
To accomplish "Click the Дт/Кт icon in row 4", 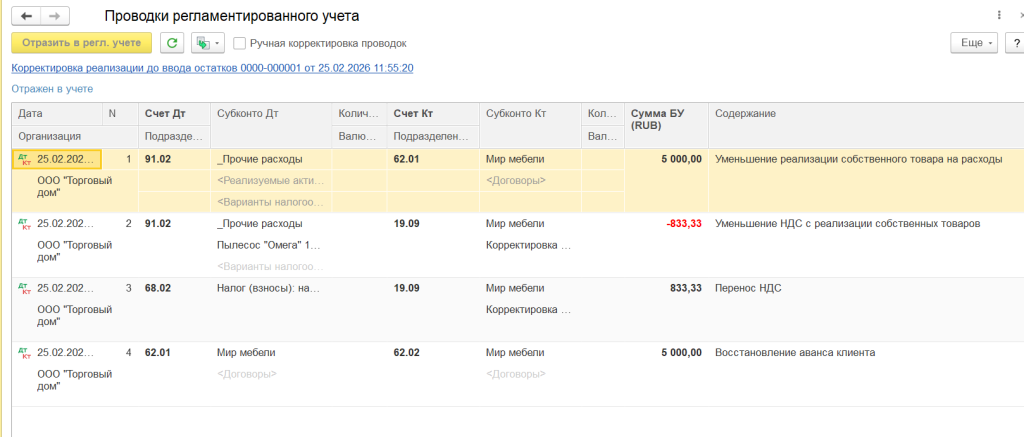I will click(x=25, y=353).
